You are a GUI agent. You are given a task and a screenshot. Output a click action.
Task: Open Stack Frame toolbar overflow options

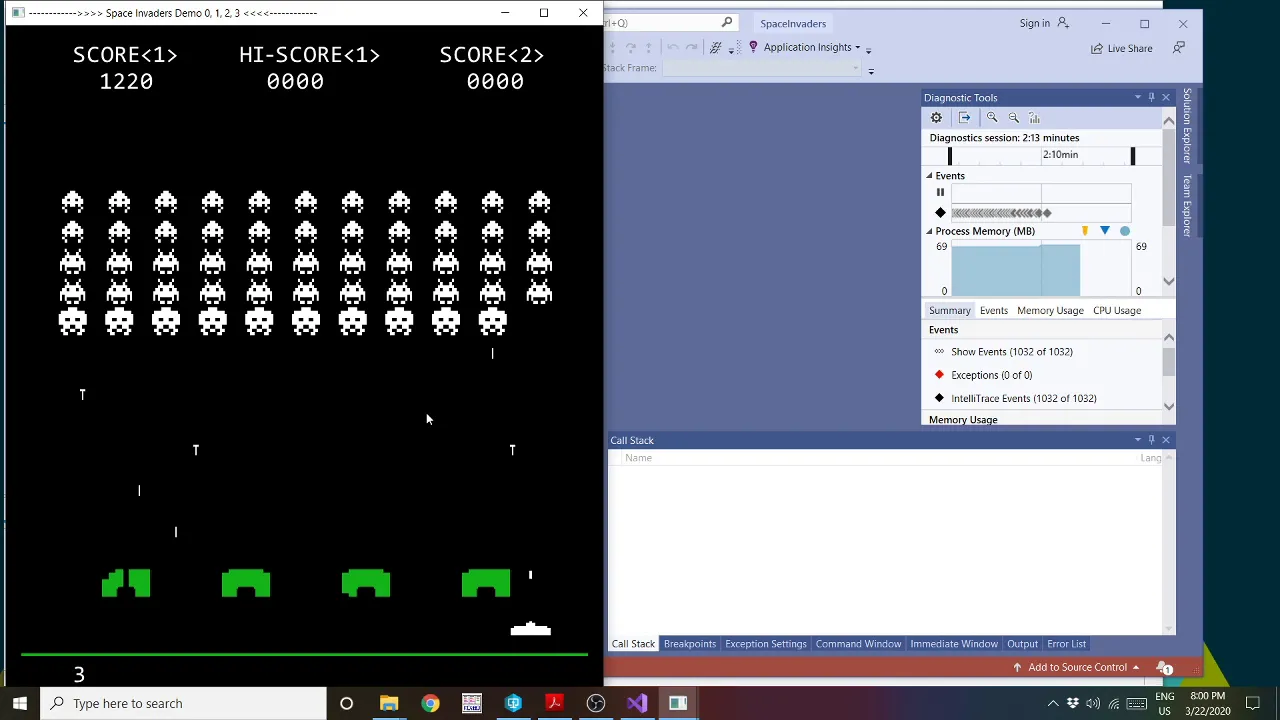pyautogui.click(x=871, y=70)
